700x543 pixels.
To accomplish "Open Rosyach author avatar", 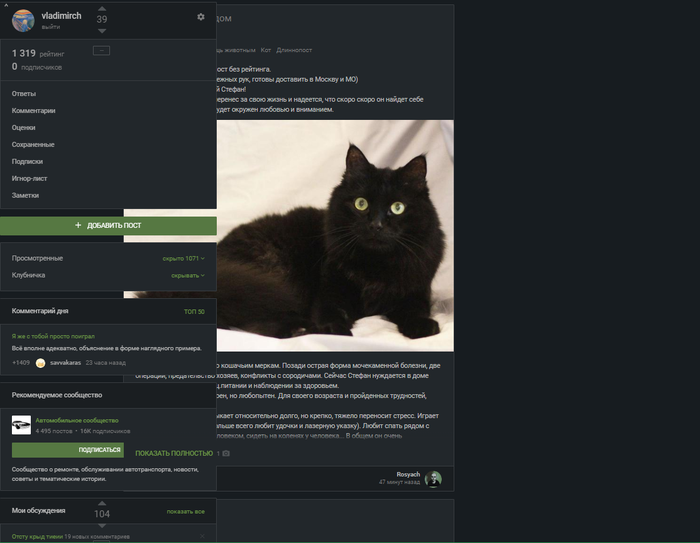I will [x=433, y=478].
